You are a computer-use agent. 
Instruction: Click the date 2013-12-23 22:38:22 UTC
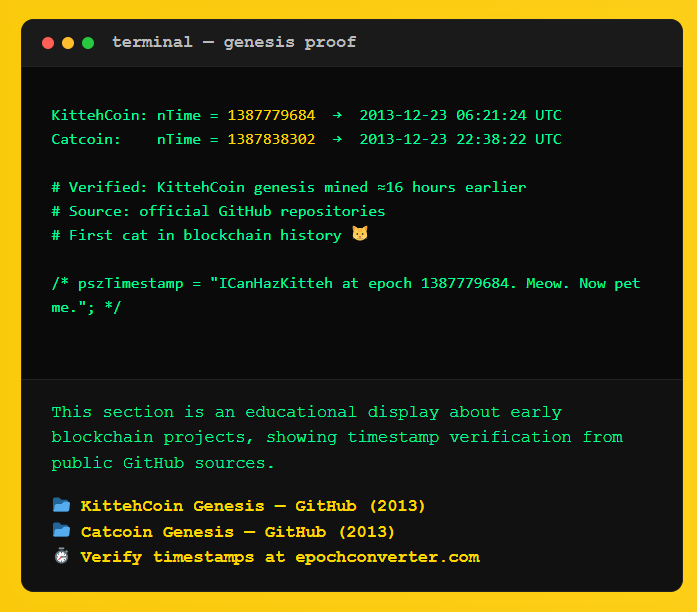(460, 140)
